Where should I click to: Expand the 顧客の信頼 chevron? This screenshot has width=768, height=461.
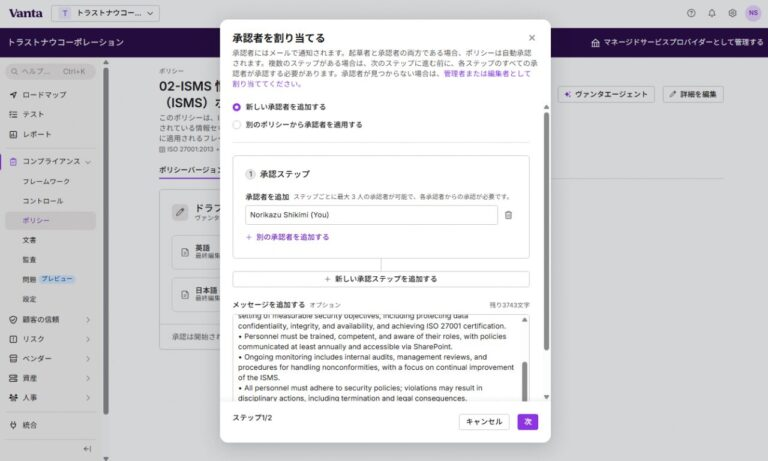88,319
